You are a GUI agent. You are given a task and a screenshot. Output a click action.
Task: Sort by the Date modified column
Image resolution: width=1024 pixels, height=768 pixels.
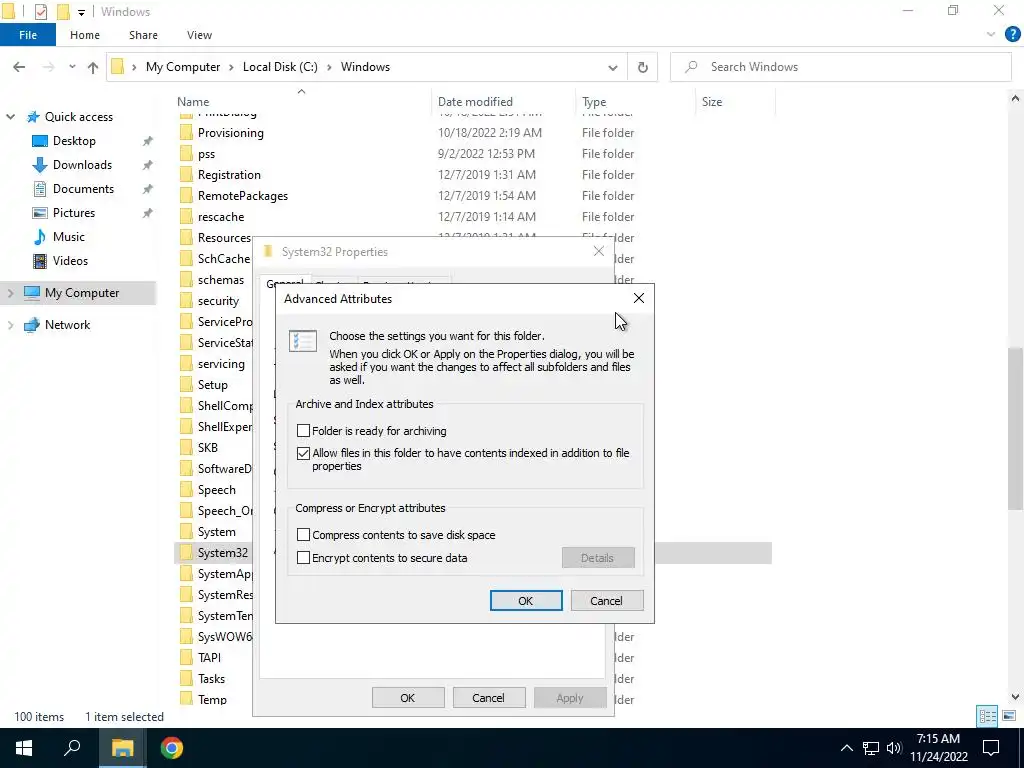click(475, 102)
